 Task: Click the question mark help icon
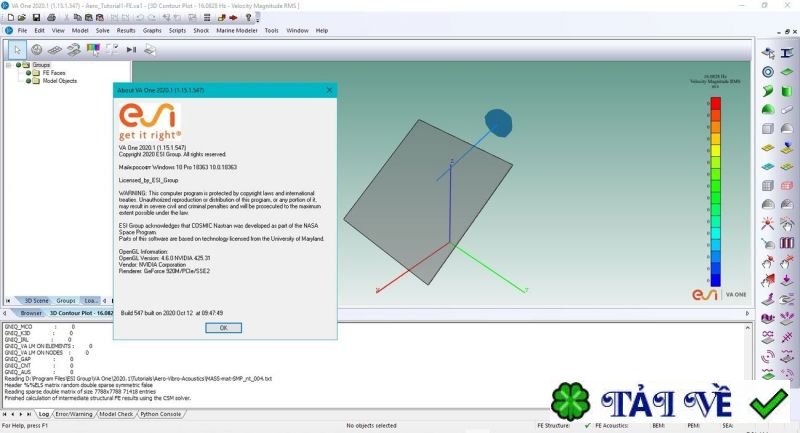click(248, 17)
